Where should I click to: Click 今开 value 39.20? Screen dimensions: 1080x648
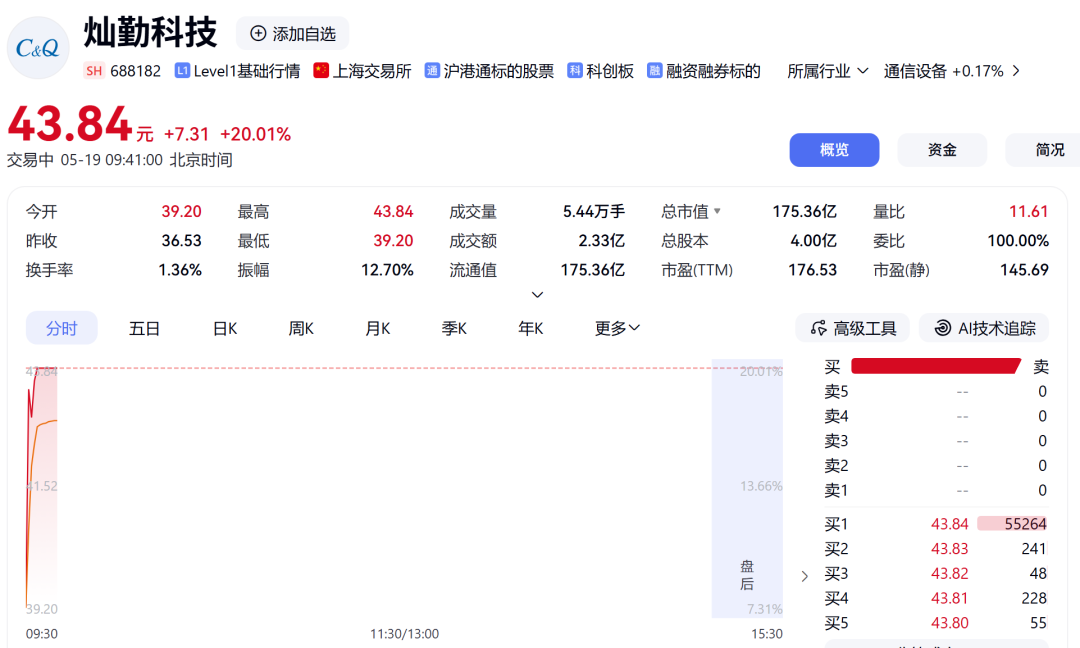pyautogui.click(x=181, y=211)
